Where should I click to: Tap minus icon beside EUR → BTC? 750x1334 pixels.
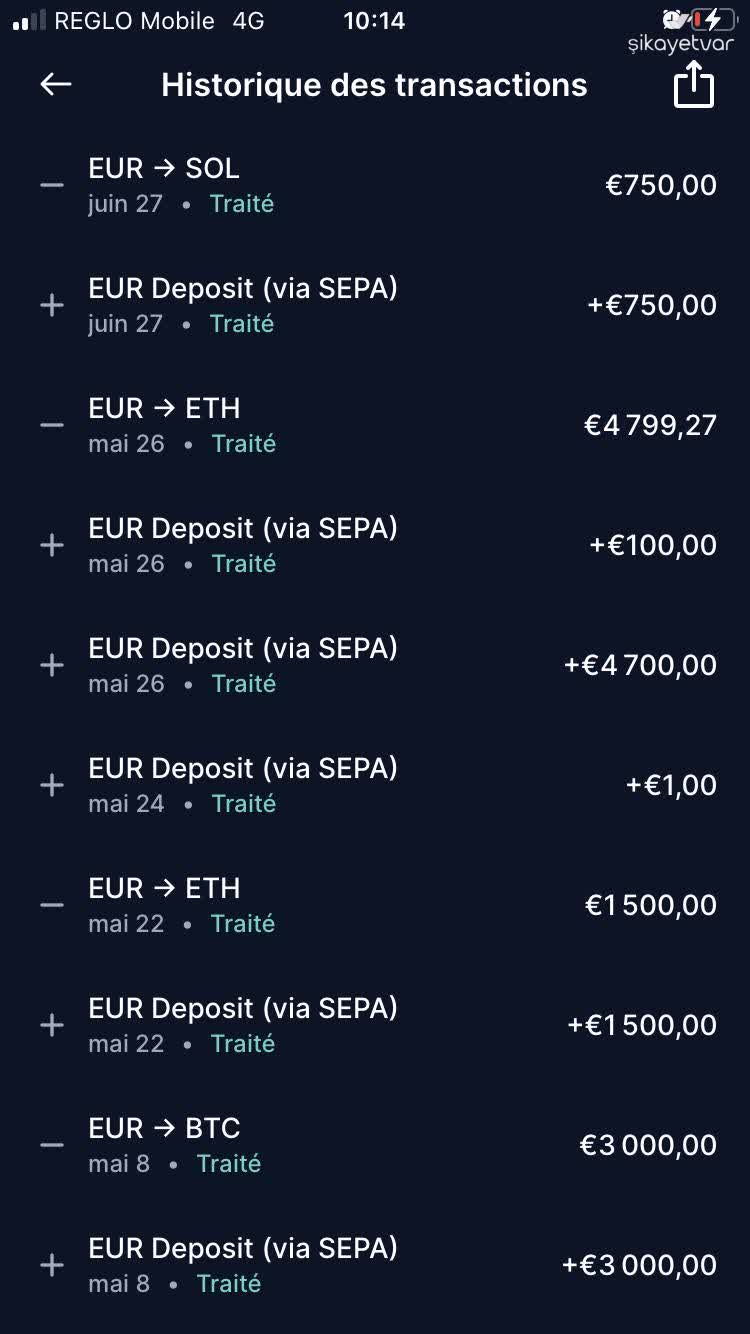point(52,1145)
